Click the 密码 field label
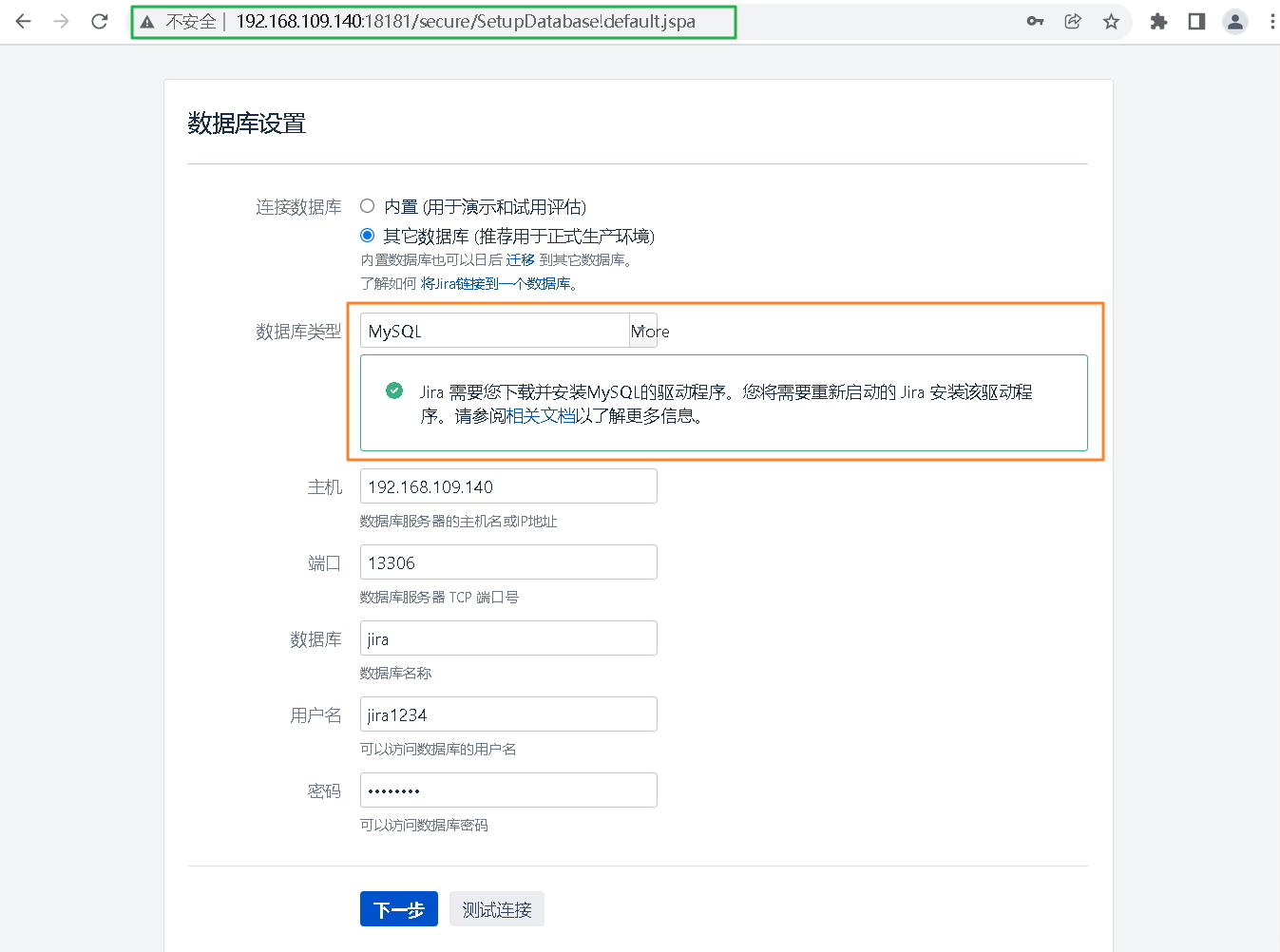Viewport: 1280px width, 952px height. click(x=325, y=791)
